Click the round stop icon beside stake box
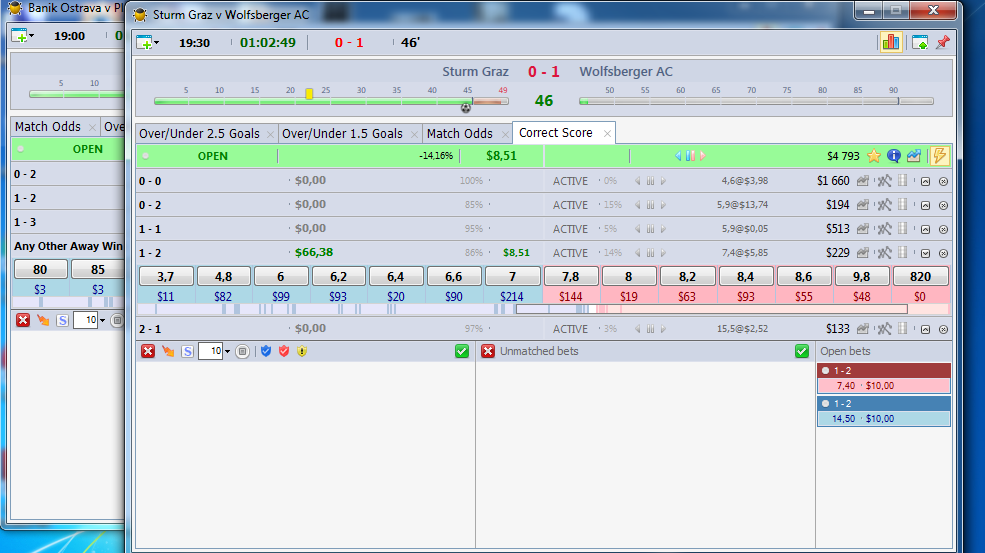The image size is (985, 553). pyautogui.click(x=242, y=351)
